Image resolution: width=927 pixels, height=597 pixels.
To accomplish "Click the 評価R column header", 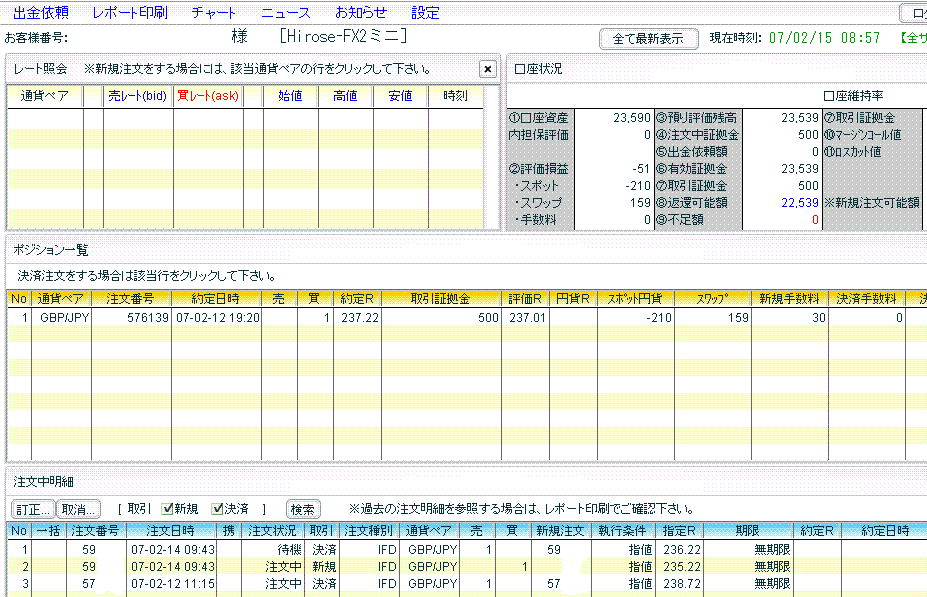I will (525, 298).
